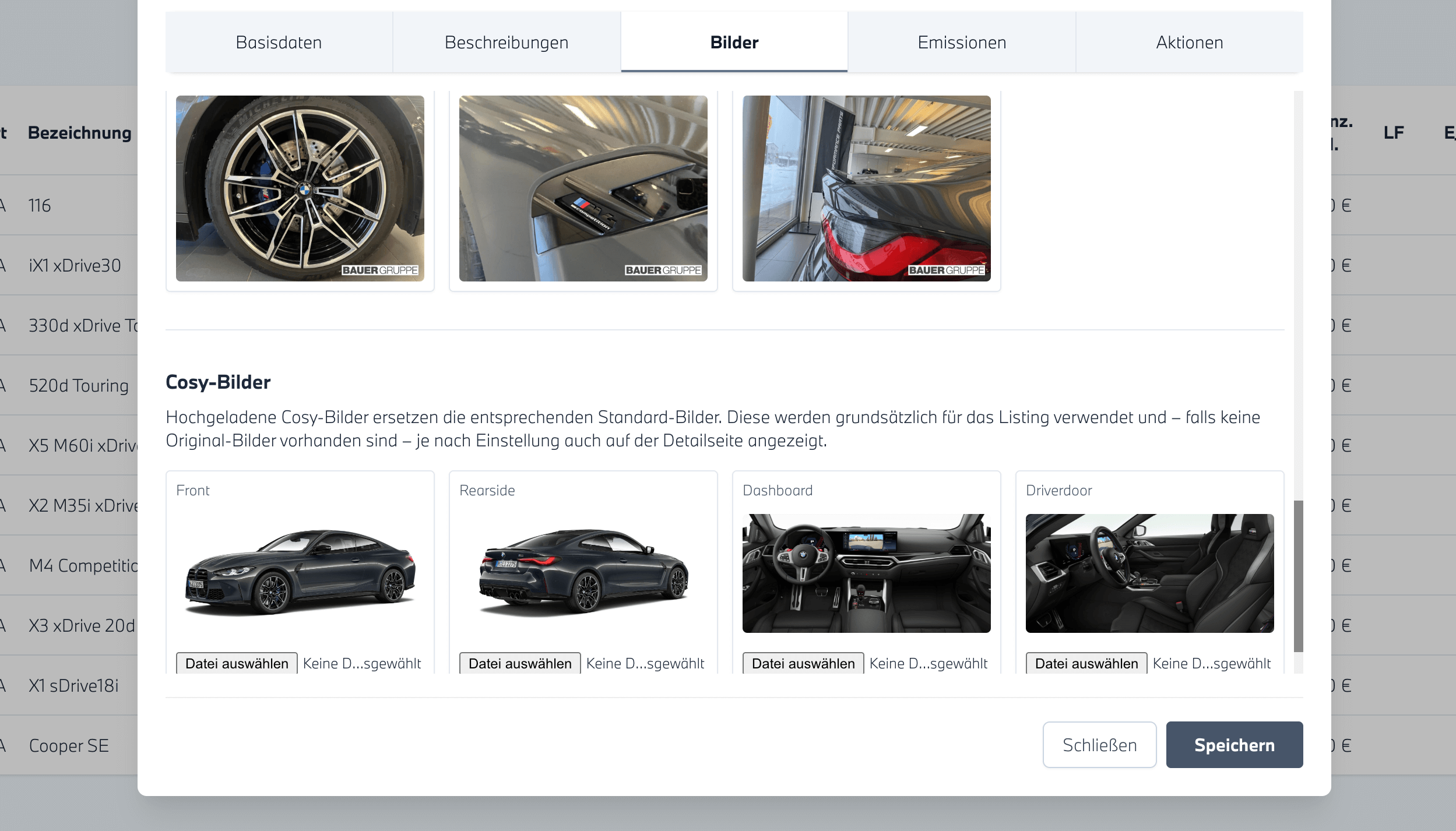Open the M4 competition badge photo
This screenshot has width=1456, height=831.
coord(583,188)
